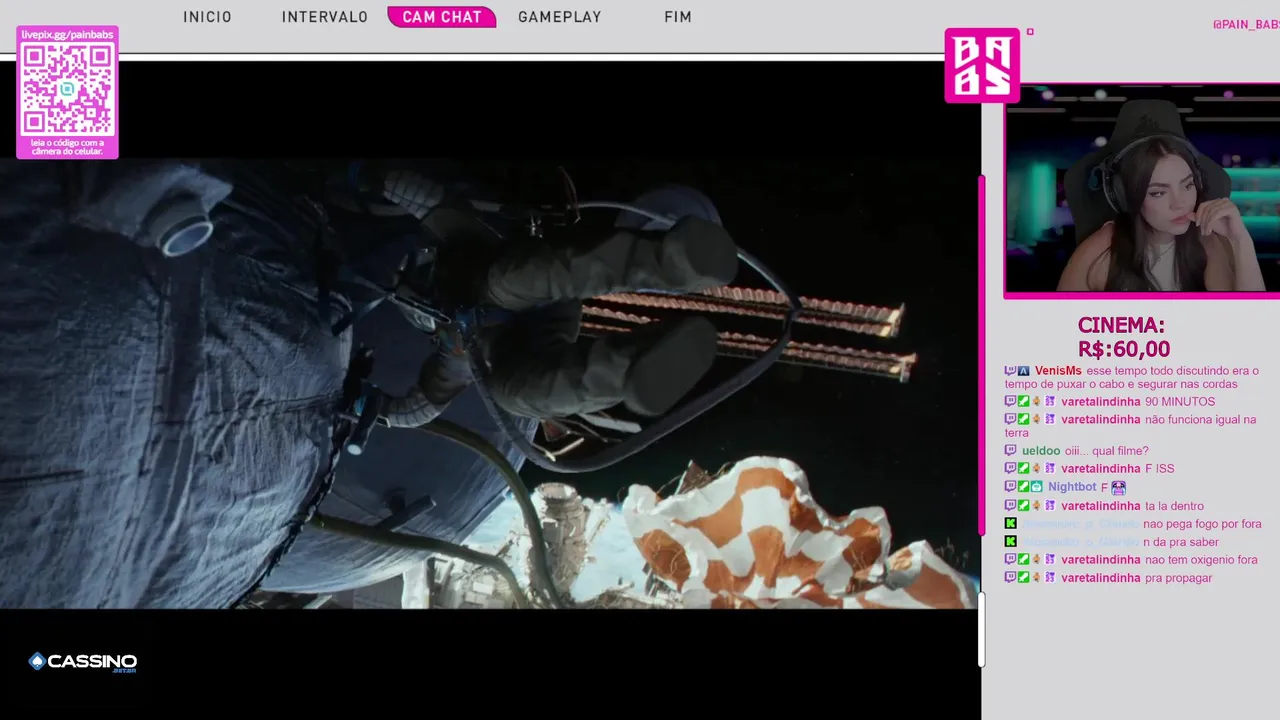Viewport: 1280px width, 720px height.
Task: Click the pink BABS logo
Action: pos(982,65)
